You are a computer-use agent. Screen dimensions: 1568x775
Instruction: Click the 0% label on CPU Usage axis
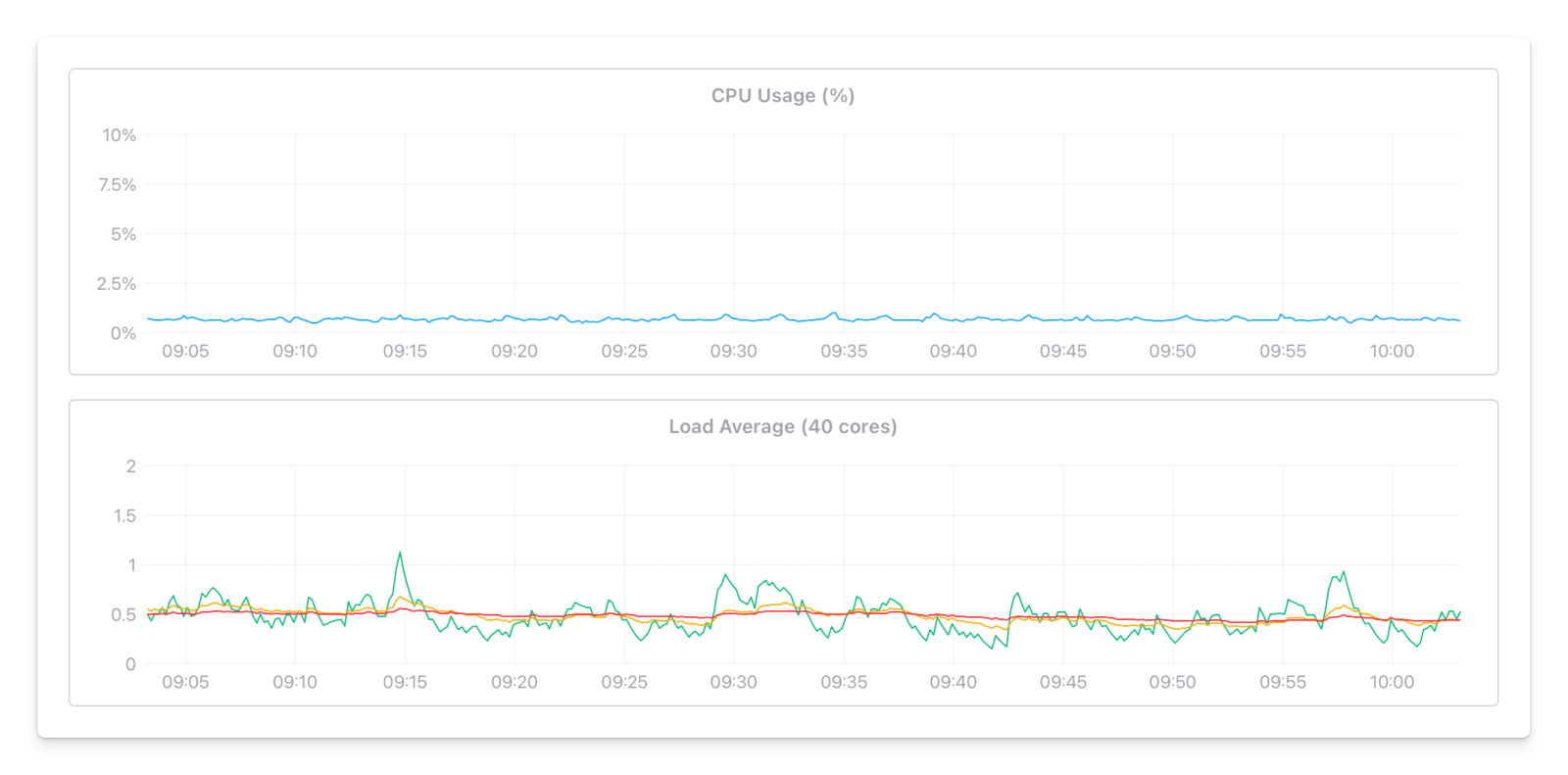point(123,333)
